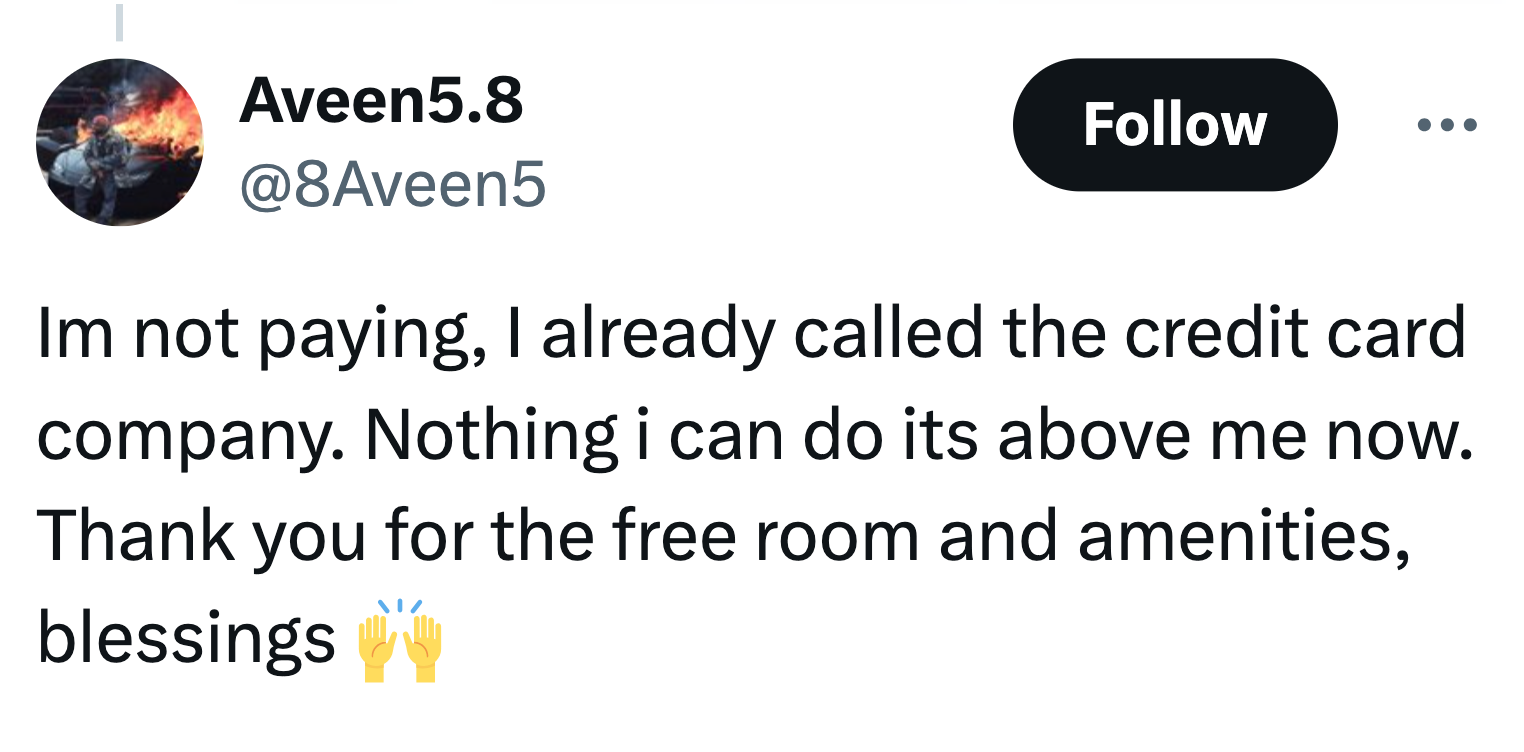Screen dimensions: 1524x752
Task: Click the raised hands emoji
Action: (399, 641)
